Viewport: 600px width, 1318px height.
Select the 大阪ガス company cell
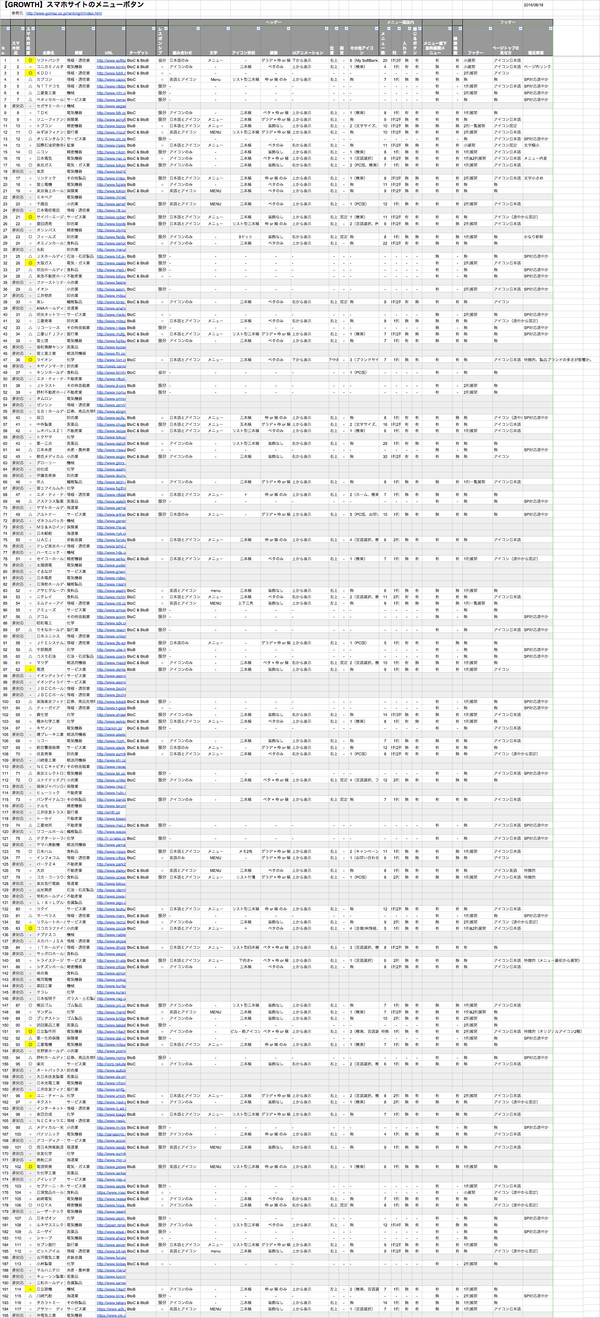pos(50,263)
